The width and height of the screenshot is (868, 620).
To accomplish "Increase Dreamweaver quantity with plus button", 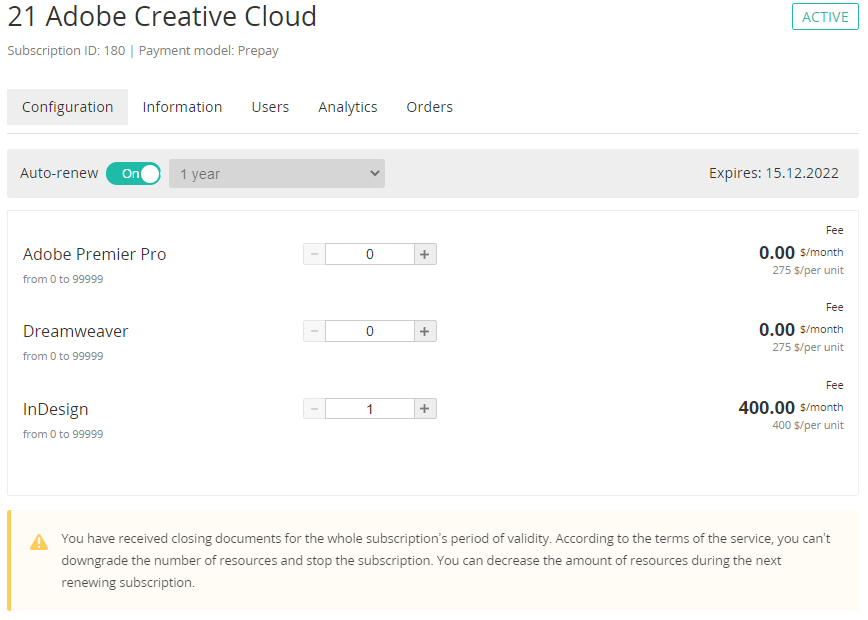I will click(425, 332).
